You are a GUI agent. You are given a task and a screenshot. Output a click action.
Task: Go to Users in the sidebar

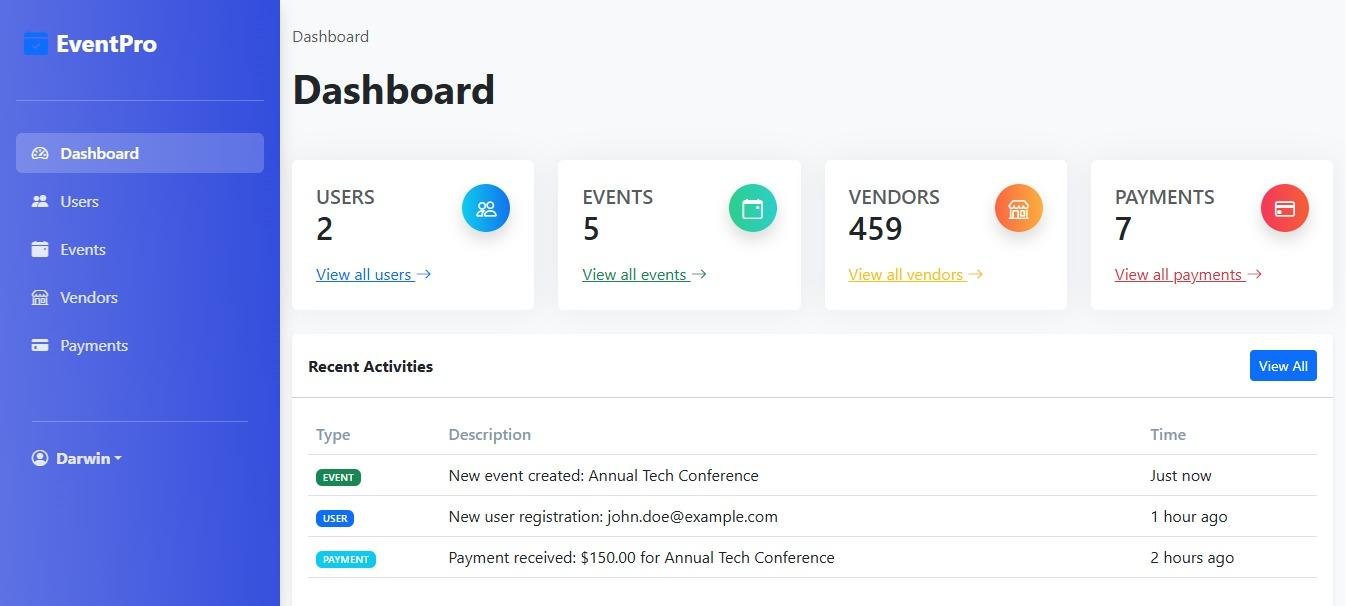click(x=79, y=201)
